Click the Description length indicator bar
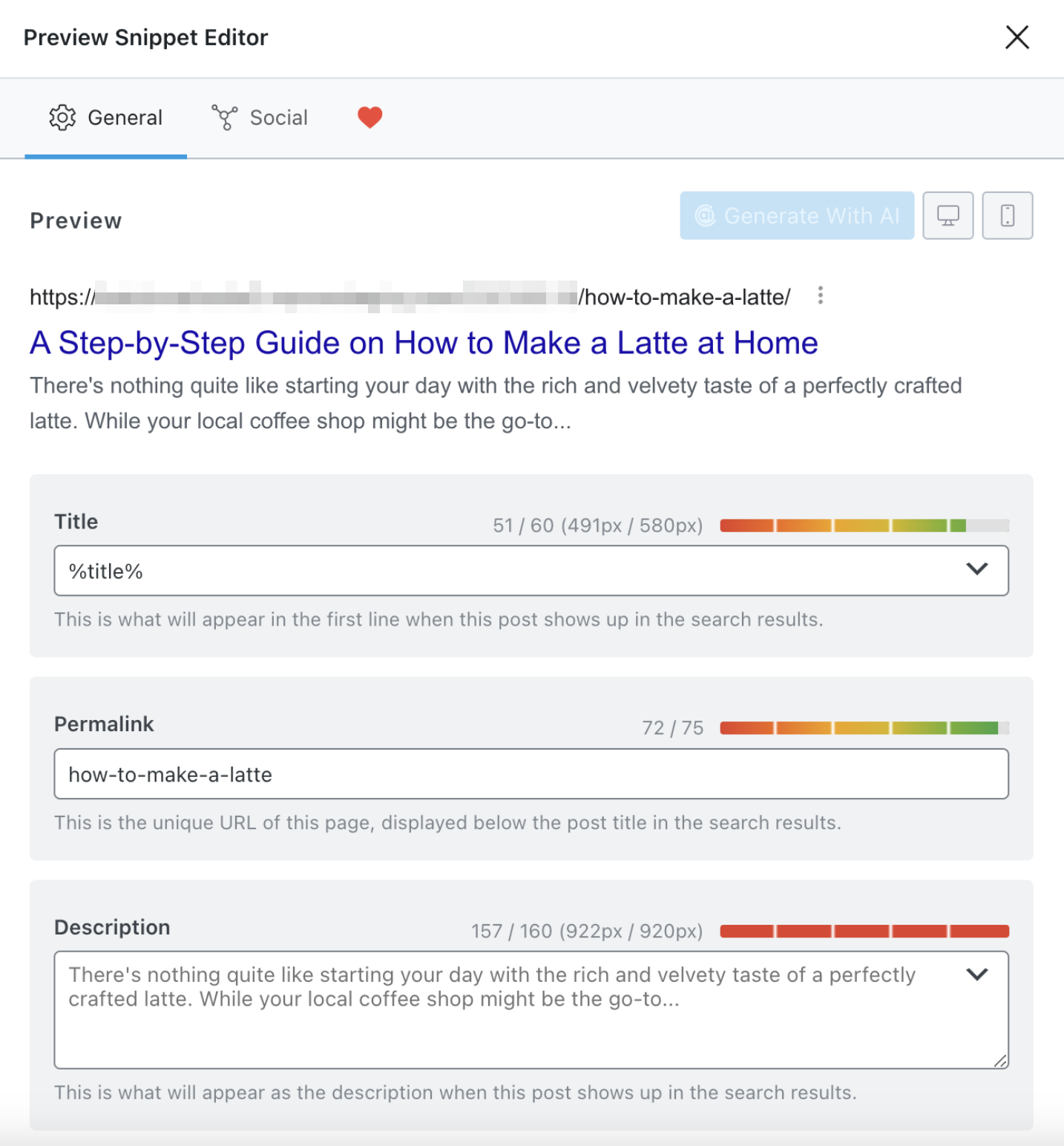This screenshot has height=1146, width=1064. click(x=863, y=931)
